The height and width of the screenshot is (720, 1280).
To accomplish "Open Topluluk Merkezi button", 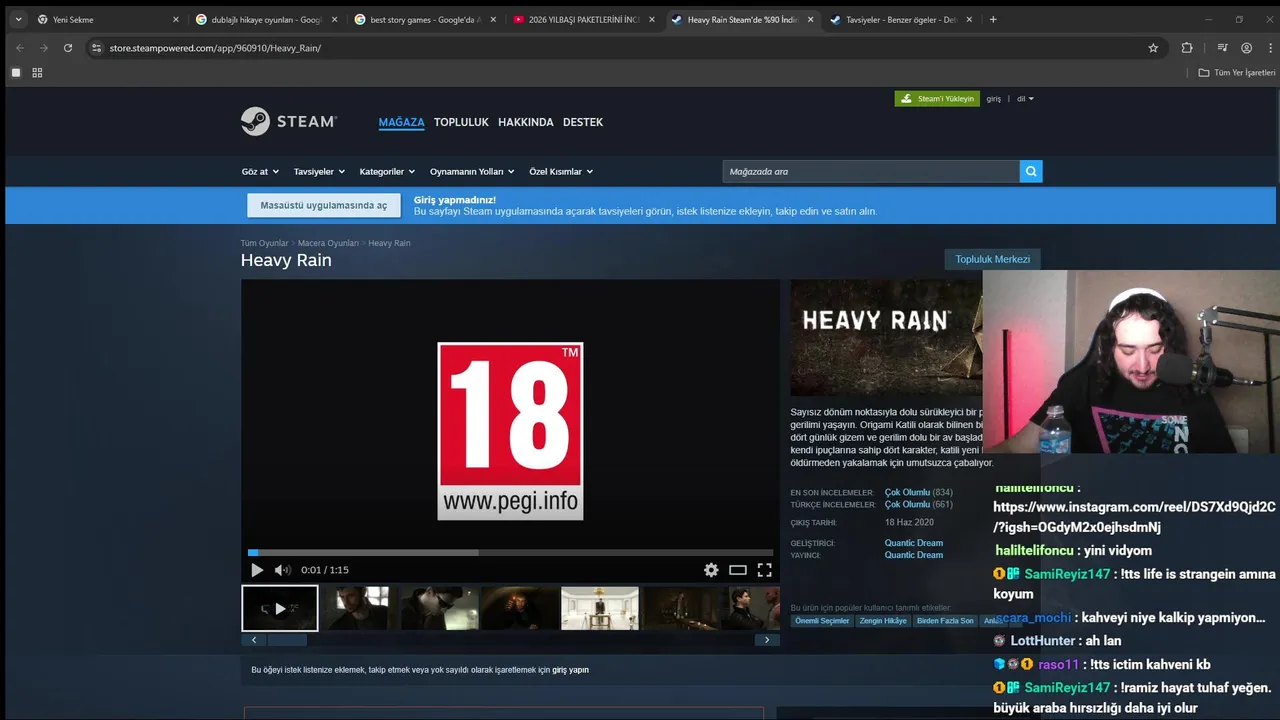I will [992, 259].
